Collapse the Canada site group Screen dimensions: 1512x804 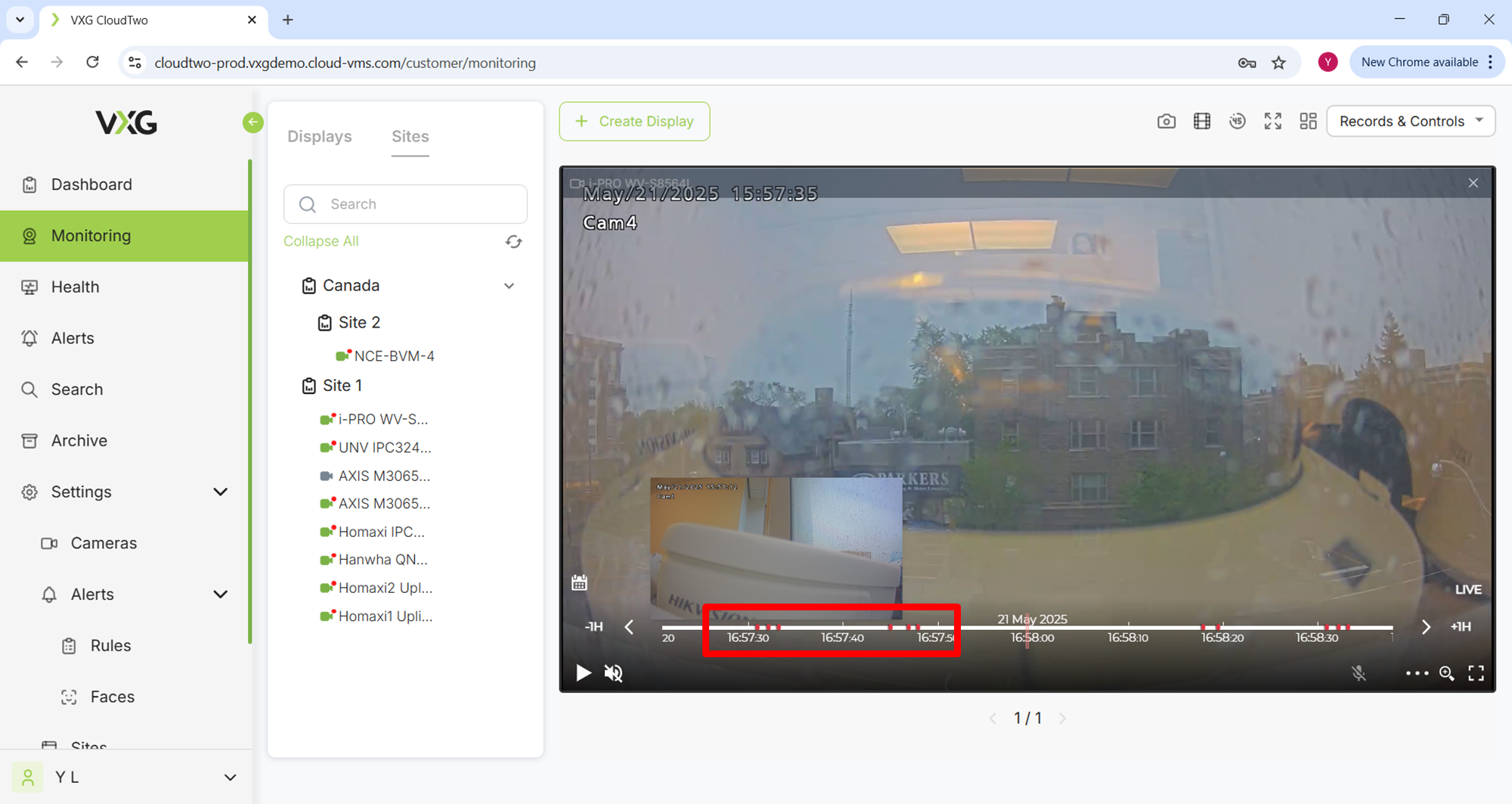point(509,286)
